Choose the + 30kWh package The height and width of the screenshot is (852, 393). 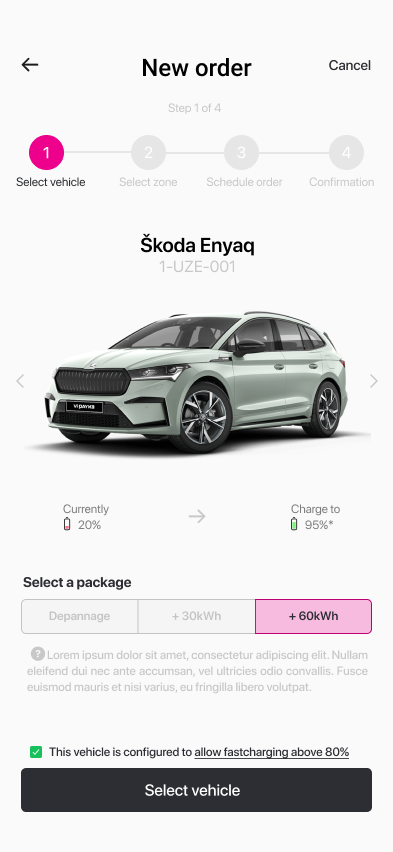(x=196, y=616)
